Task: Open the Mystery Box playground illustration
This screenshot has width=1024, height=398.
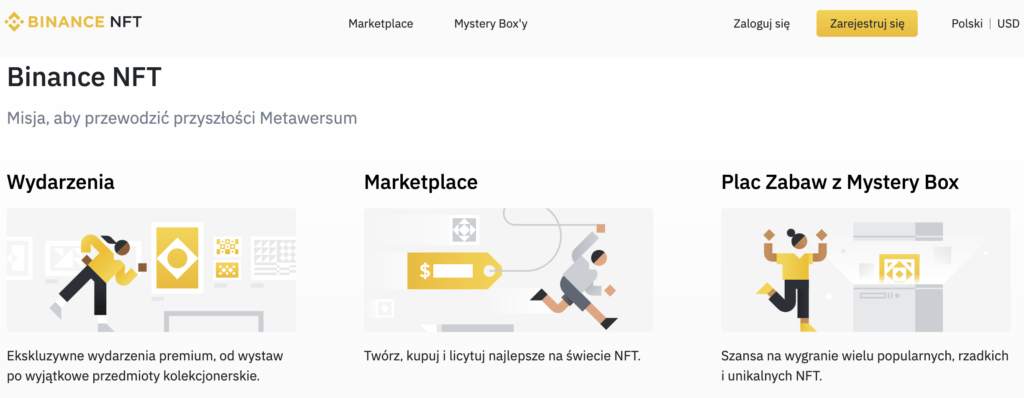Action: (866, 270)
